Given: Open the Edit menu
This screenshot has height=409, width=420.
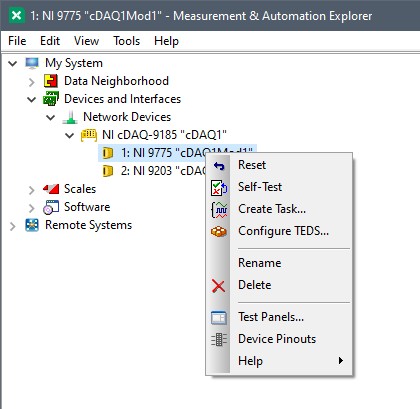Looking at the screenshot, I should pyautogui.click(x=50, y=41).
